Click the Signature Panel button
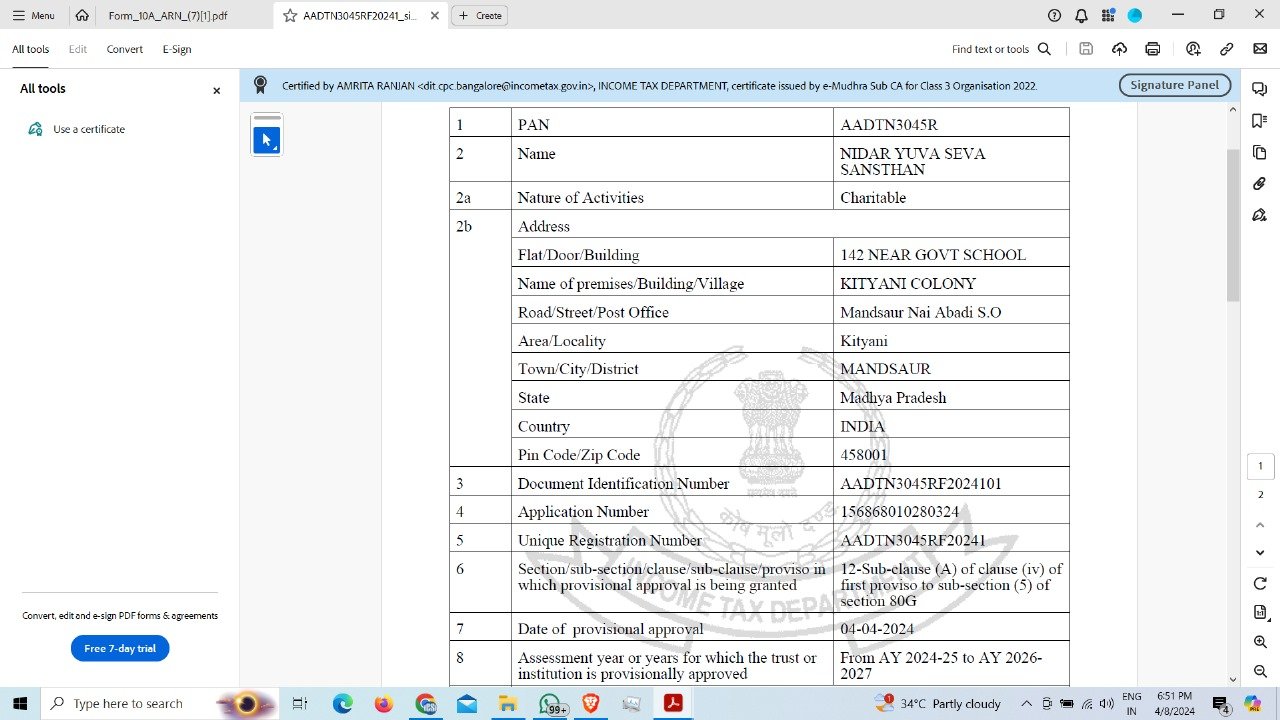This screenshot has height=720, width=1280. coord(1174,85)
